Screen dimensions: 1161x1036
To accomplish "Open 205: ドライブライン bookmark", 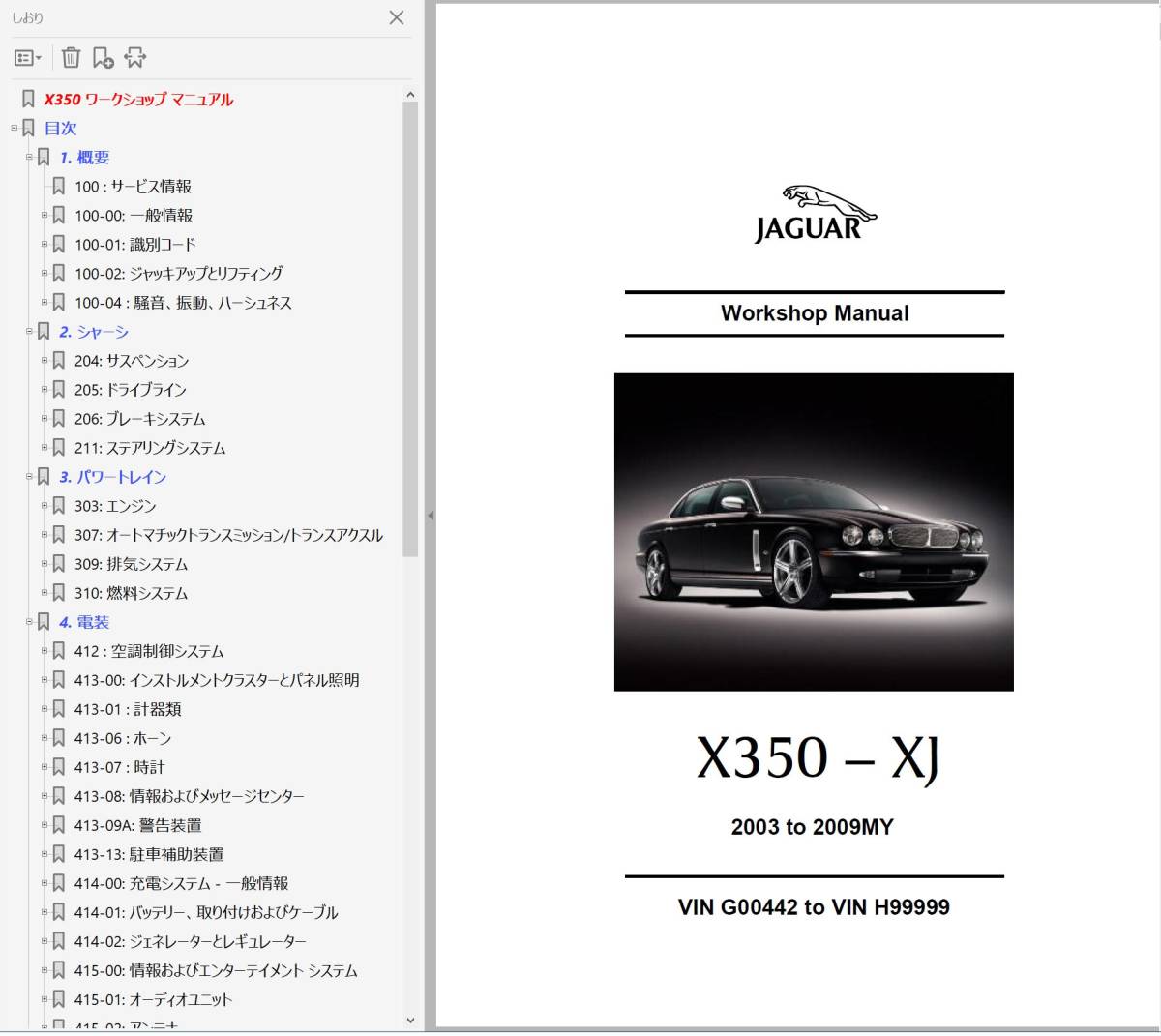I will (131, 390).
